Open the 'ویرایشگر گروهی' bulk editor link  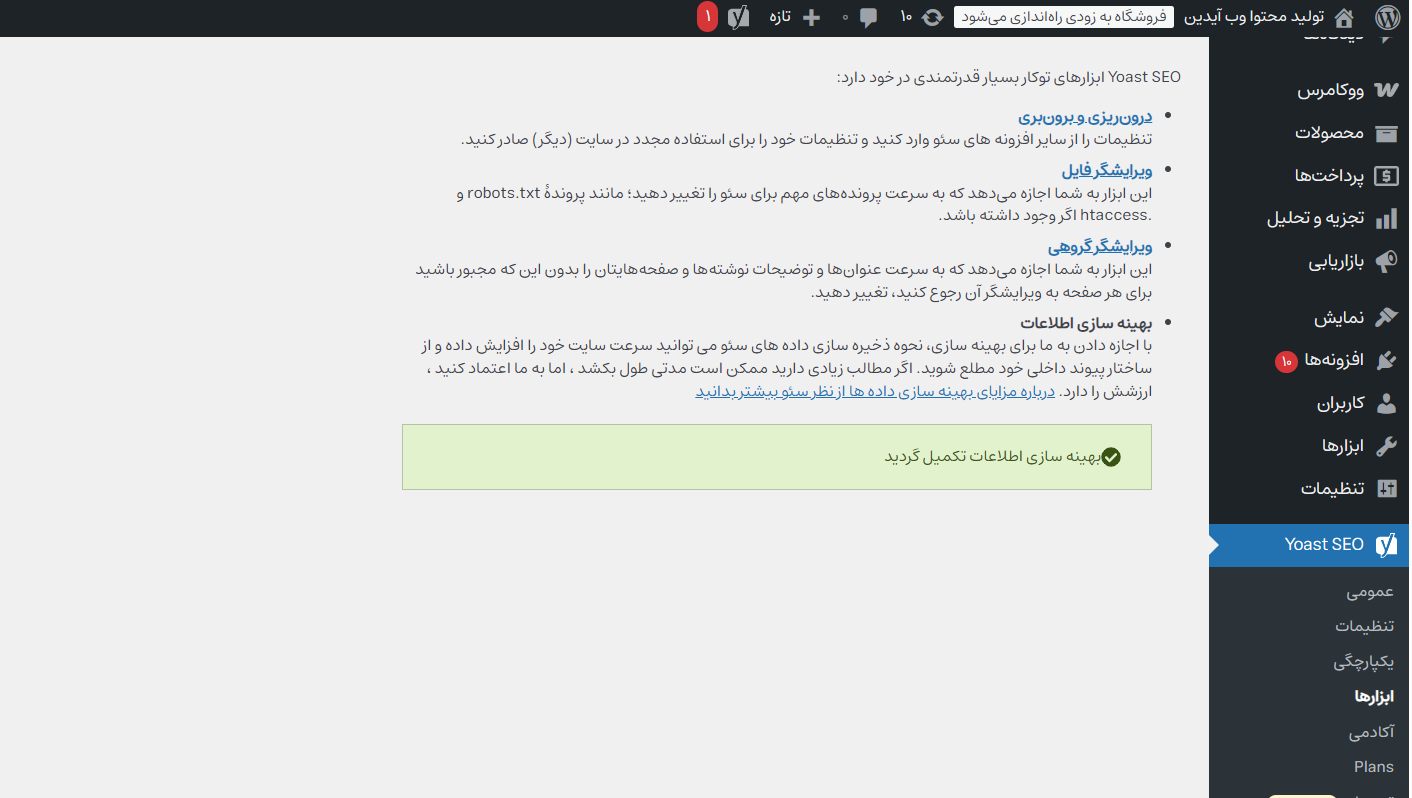coord(1100,246)
